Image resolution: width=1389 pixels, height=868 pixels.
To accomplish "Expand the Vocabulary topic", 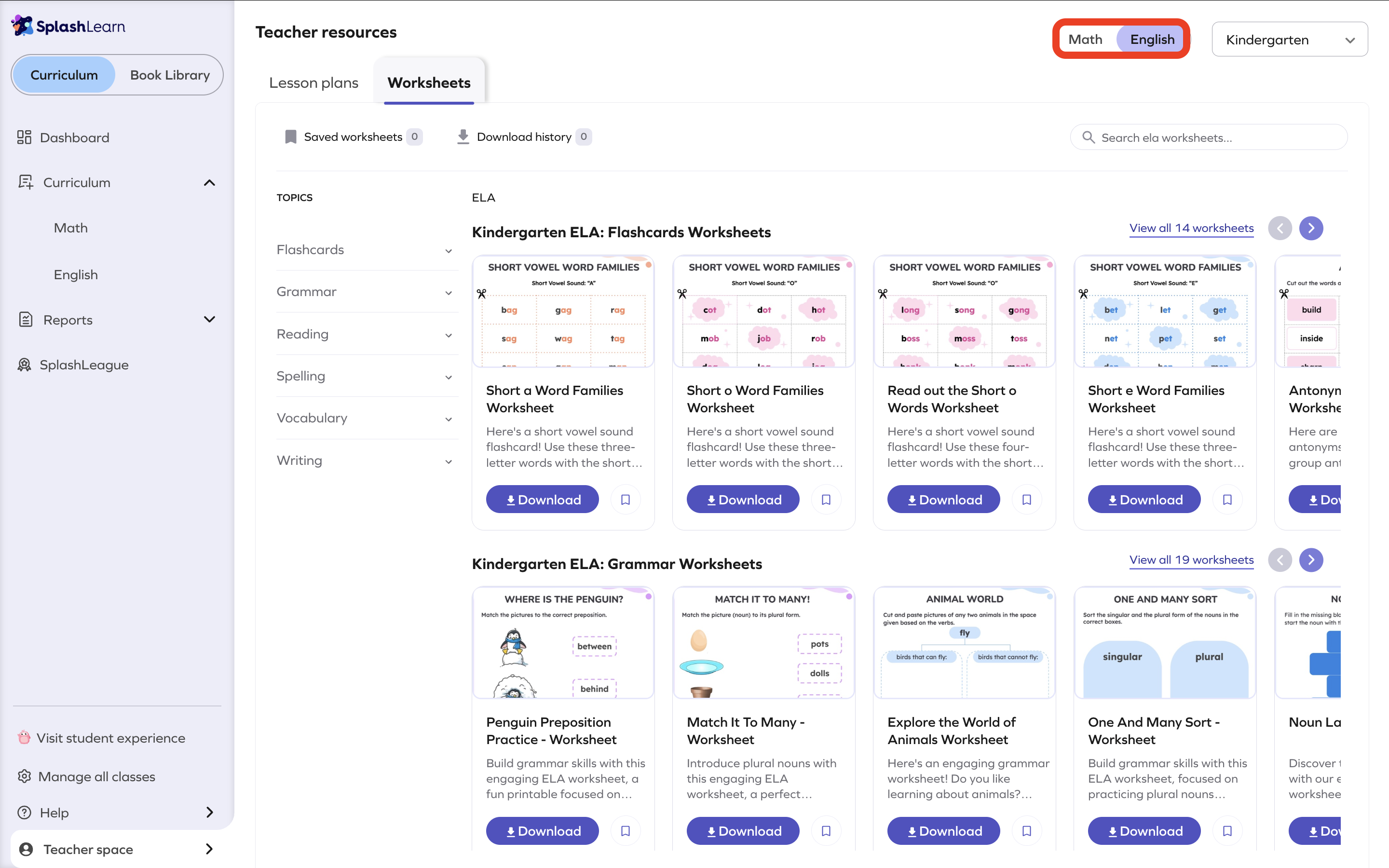I will tap(368, 418).
